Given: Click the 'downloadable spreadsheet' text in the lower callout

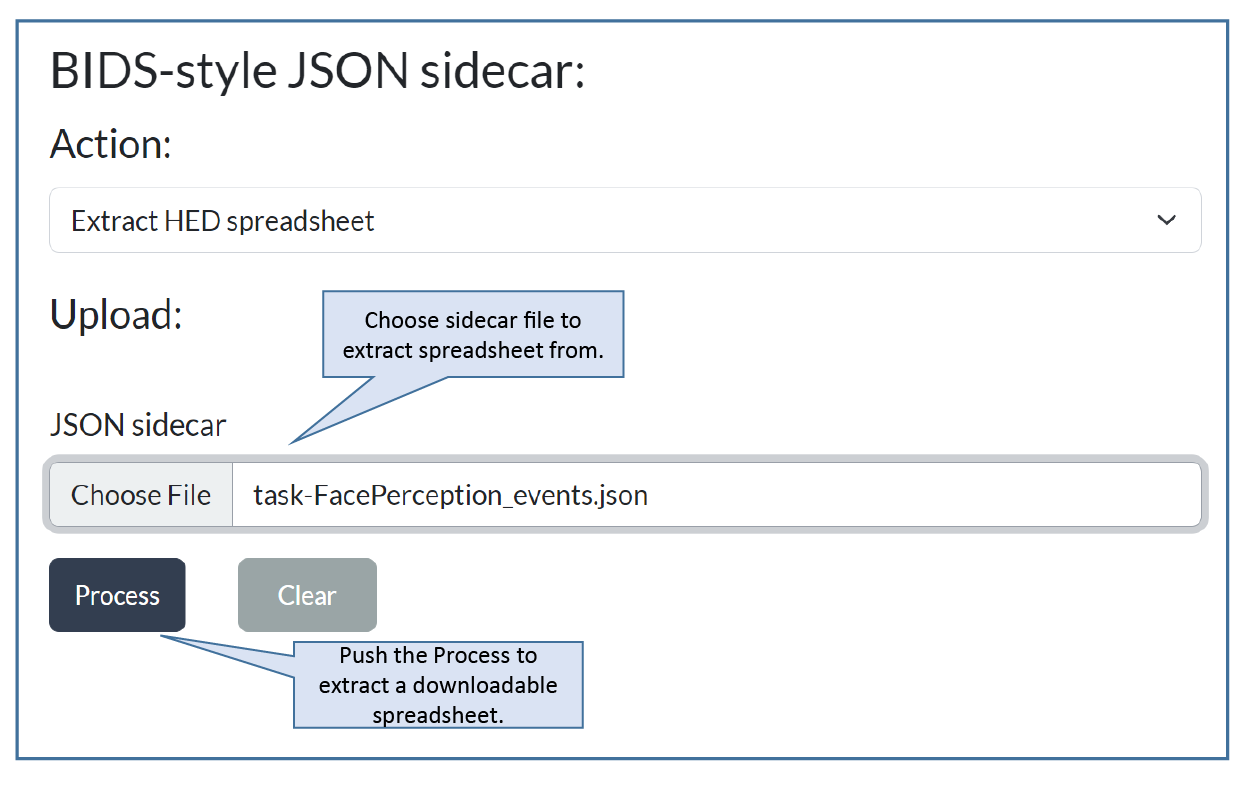Looking at the screenshot, I should 438,701.
